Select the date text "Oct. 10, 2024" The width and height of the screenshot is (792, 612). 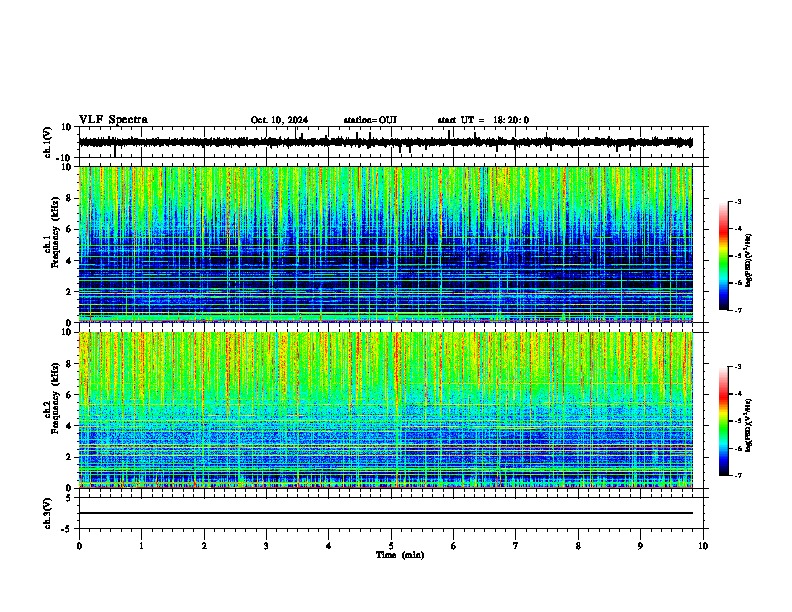click(x=279, y=120)
